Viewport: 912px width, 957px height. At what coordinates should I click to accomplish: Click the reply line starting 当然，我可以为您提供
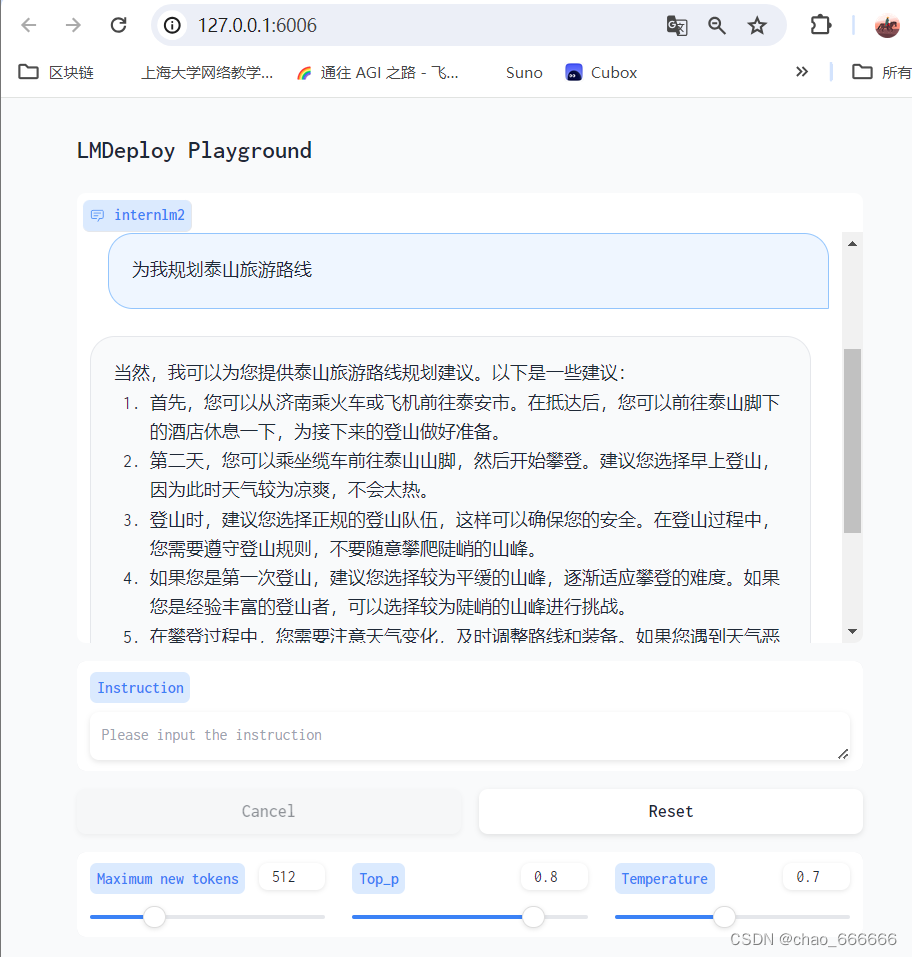(x=369, y=372)
